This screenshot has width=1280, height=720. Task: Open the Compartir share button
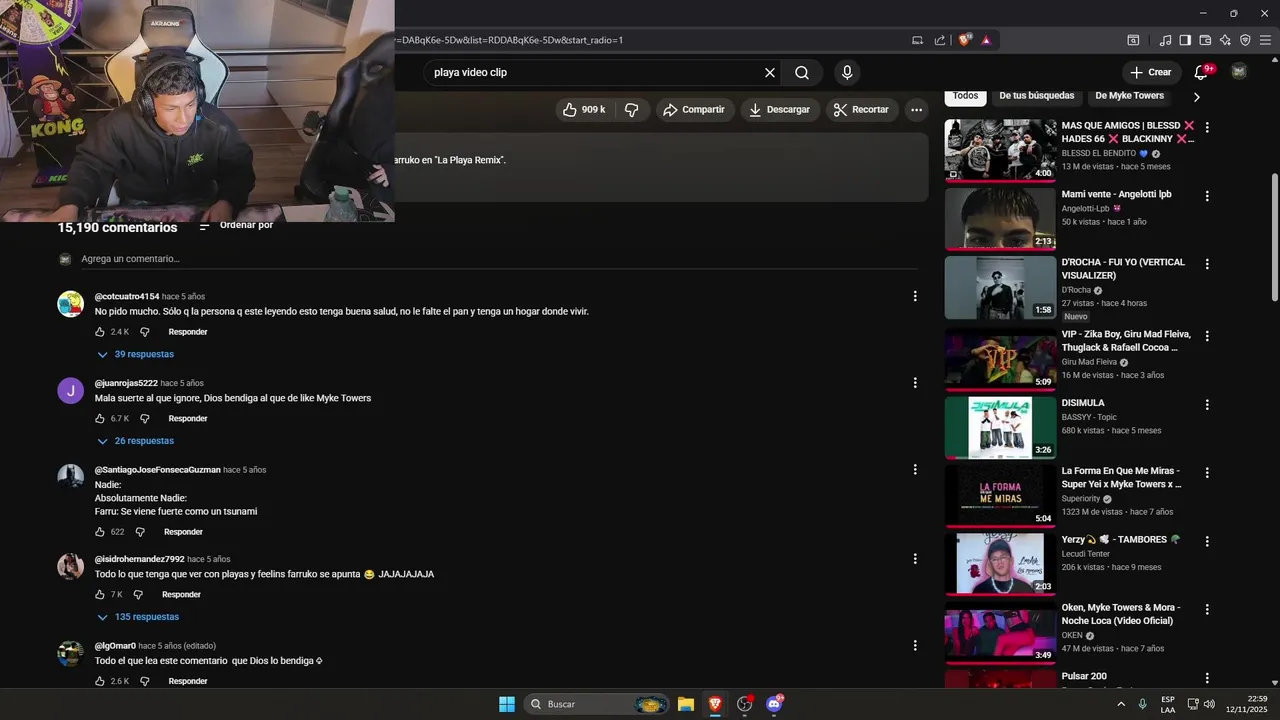(x=694, y=110)
